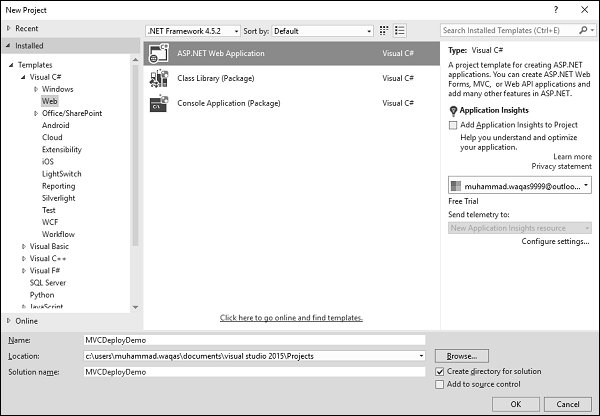Image resolution: width=600 pixels, height=416 pixels.
Task: Select the Web template category
Action: 50,101
